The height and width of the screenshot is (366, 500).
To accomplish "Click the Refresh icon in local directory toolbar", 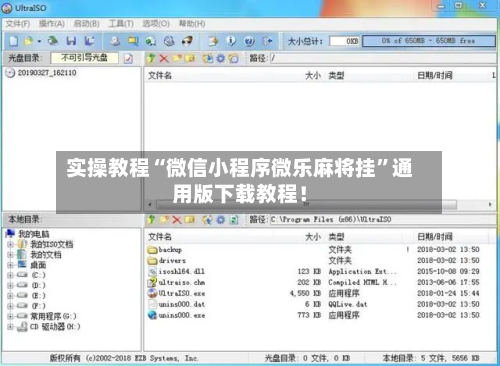I will coord(234,219).
